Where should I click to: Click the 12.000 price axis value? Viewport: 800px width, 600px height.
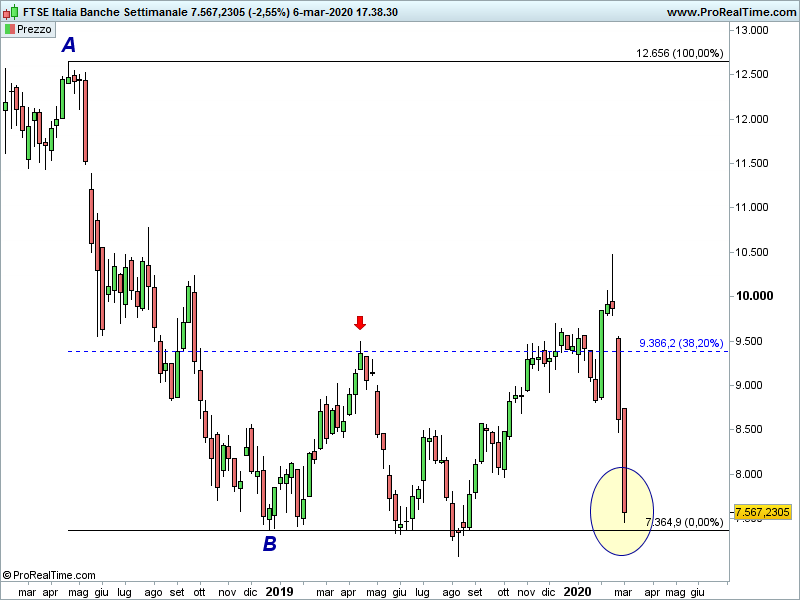[752, 119]
